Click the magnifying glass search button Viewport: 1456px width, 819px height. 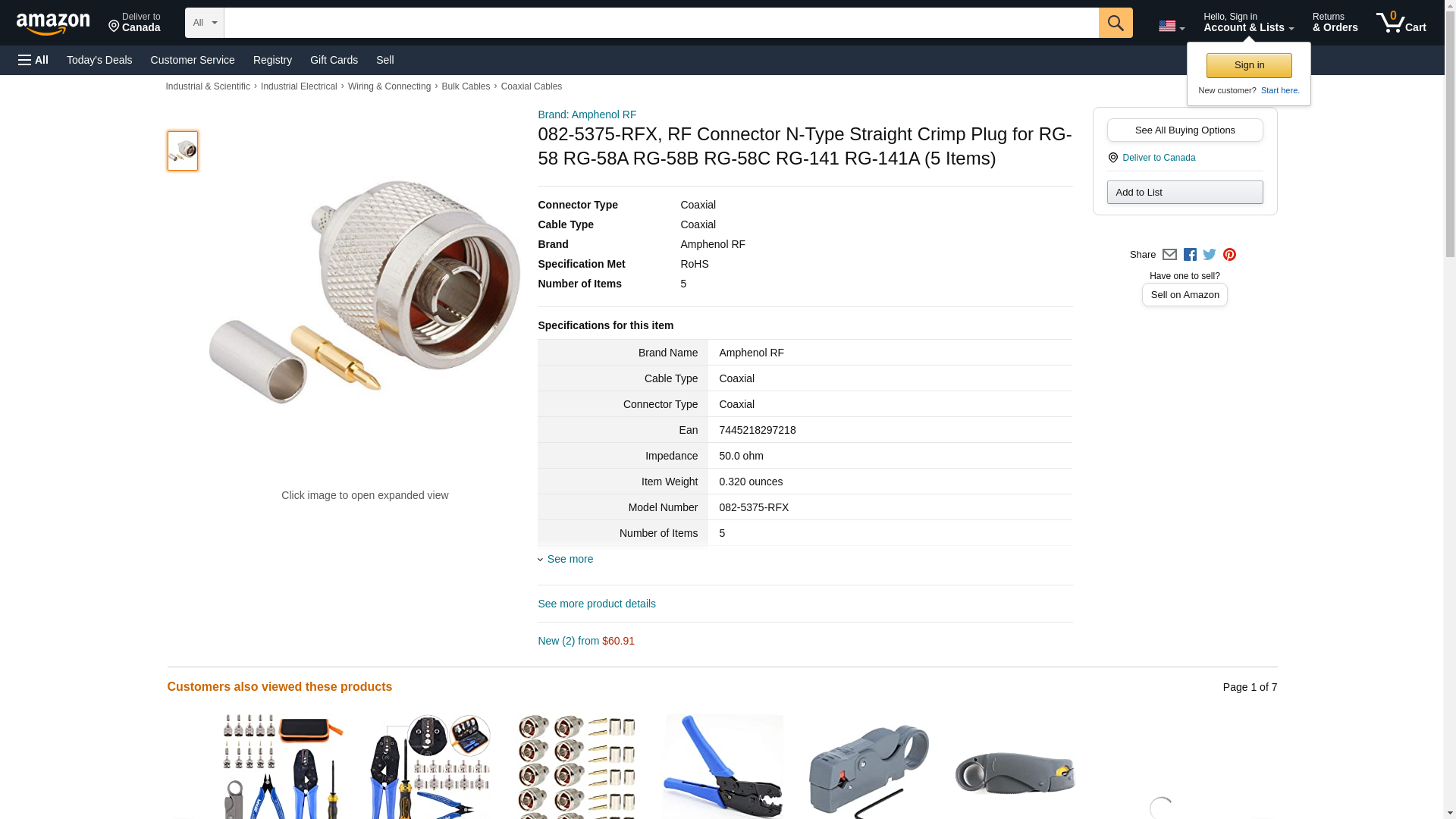tap(1115, 23)
